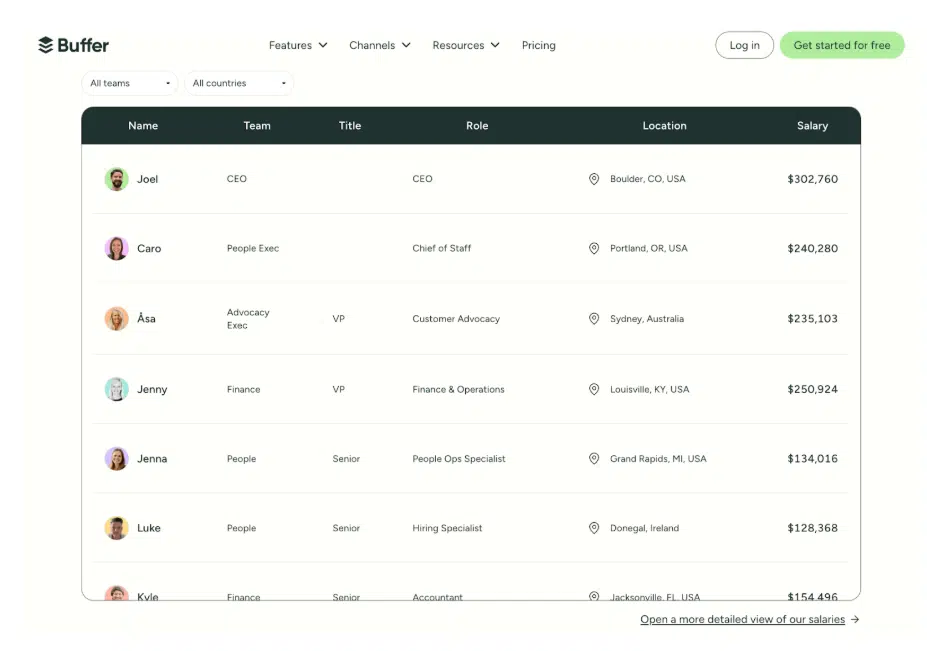Viewport: 927px width, 651px height.
Task: Click the location pin beside Sydney, Australia
Action: (594, 319)
